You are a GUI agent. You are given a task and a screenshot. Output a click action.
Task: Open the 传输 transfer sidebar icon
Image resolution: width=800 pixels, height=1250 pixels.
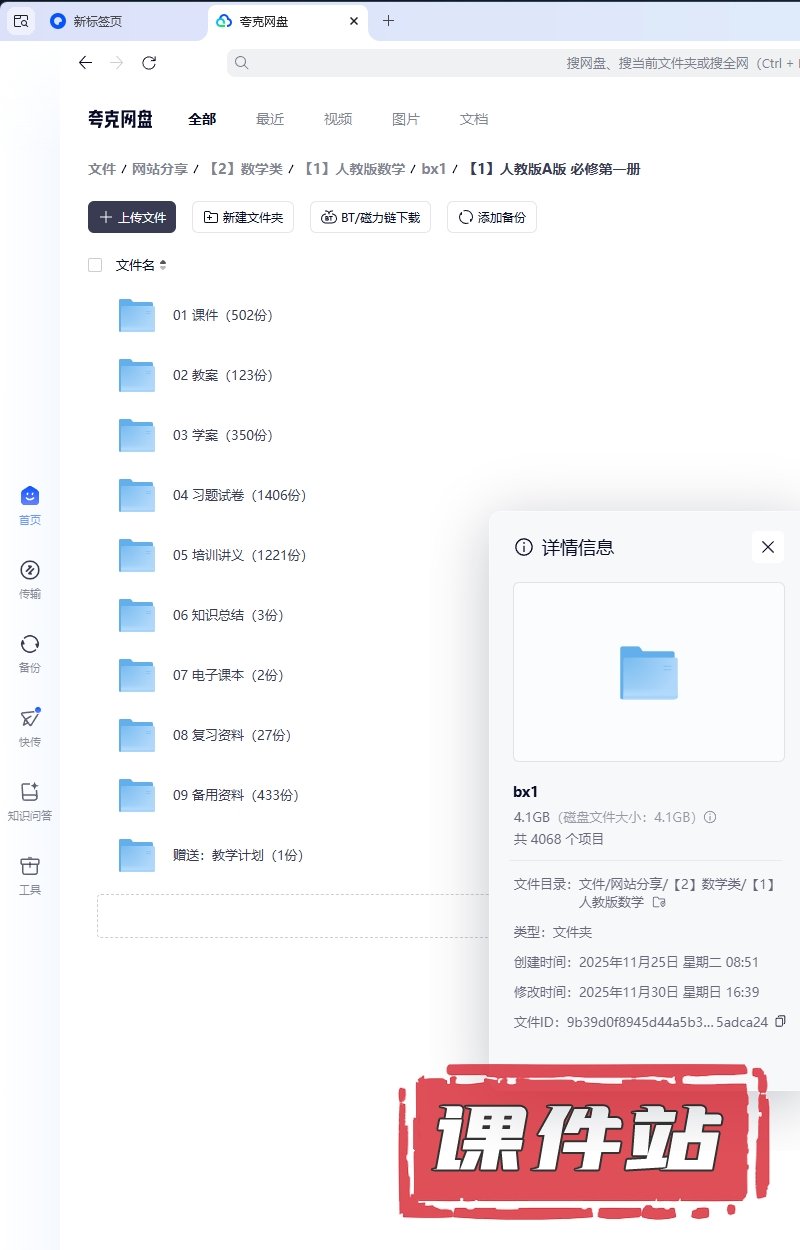click(29, 571)
